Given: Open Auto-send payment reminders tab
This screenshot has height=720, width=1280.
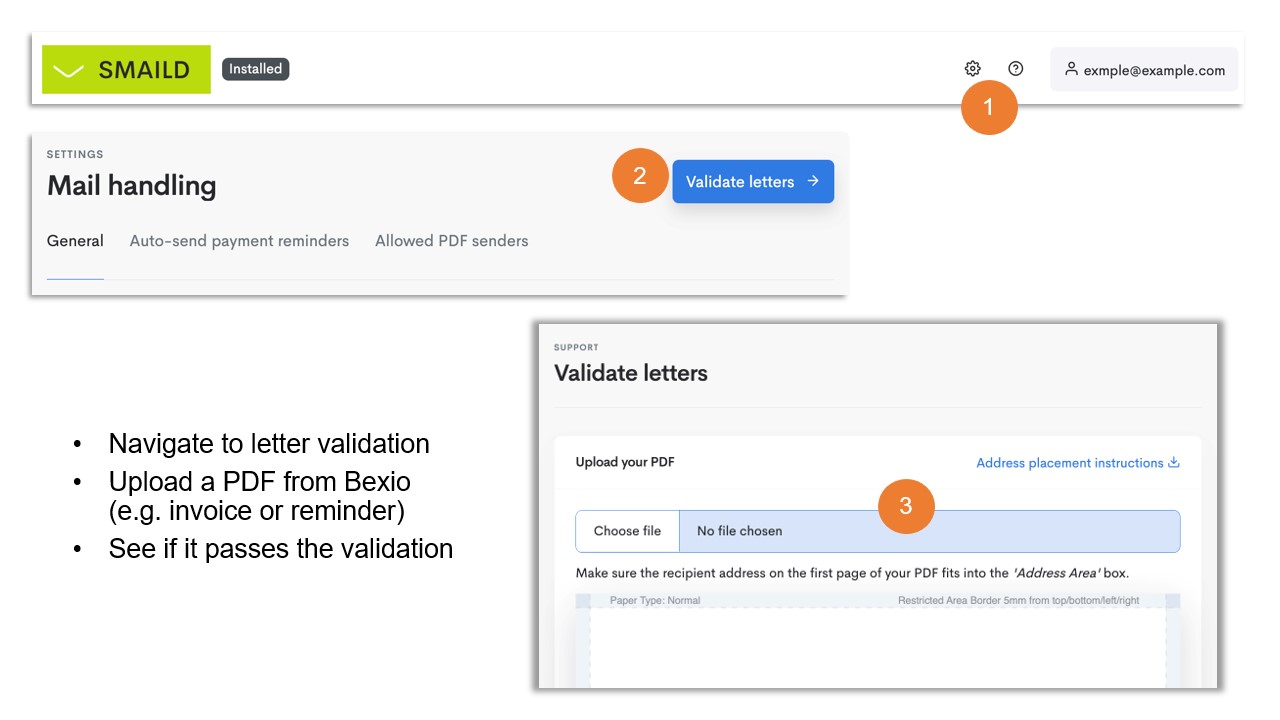Looking at the screenshot, I should (x=239, y=241).
